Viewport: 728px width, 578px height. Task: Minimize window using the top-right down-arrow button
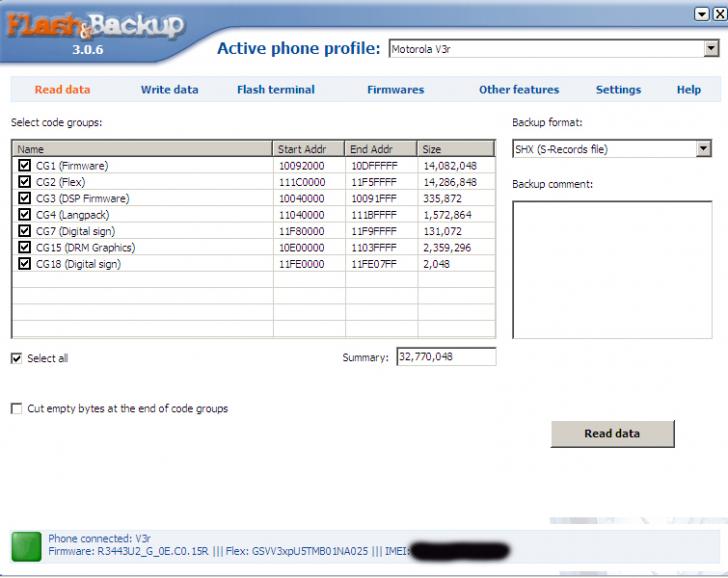click(702, 14)
